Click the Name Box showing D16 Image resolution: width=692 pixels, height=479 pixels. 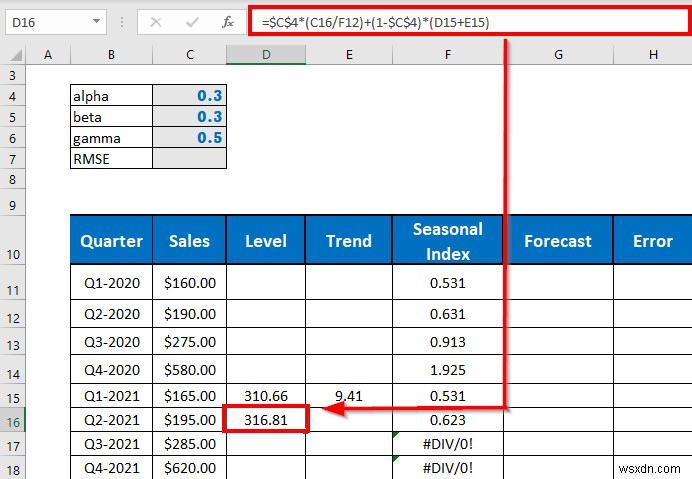(56, 22)
